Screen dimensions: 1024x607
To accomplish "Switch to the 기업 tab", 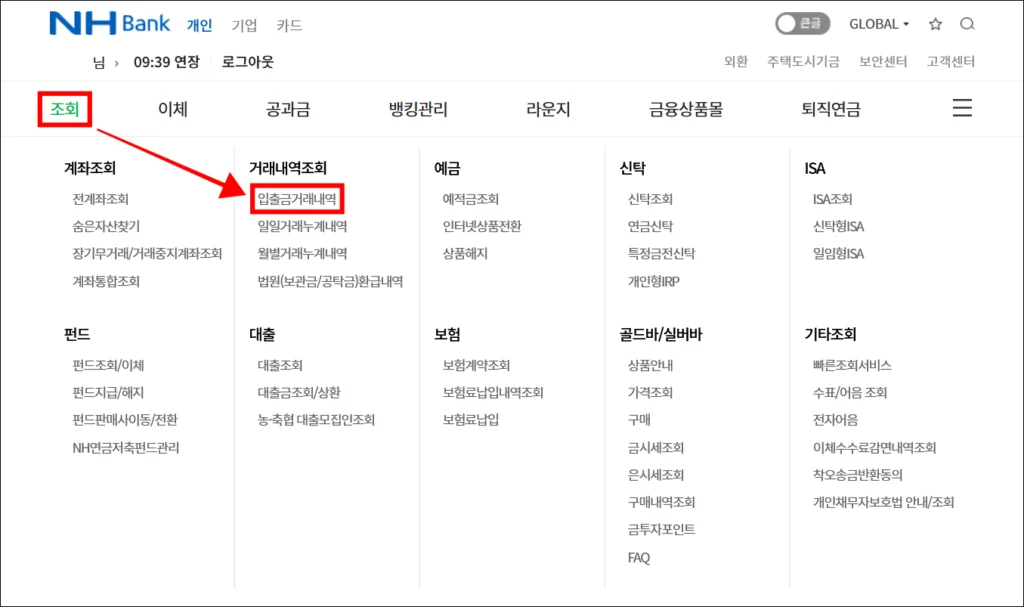I will (244, 25).
